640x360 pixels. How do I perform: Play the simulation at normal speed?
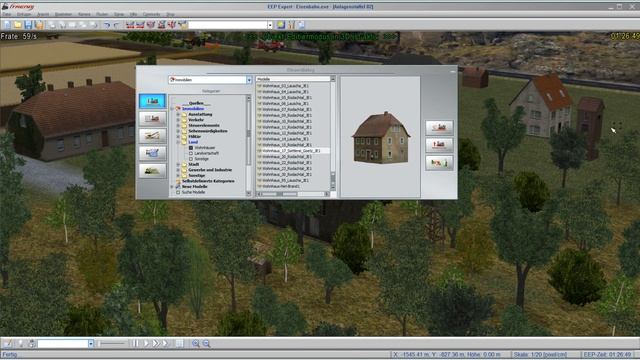pyautogui.click(x=146, y=344)
